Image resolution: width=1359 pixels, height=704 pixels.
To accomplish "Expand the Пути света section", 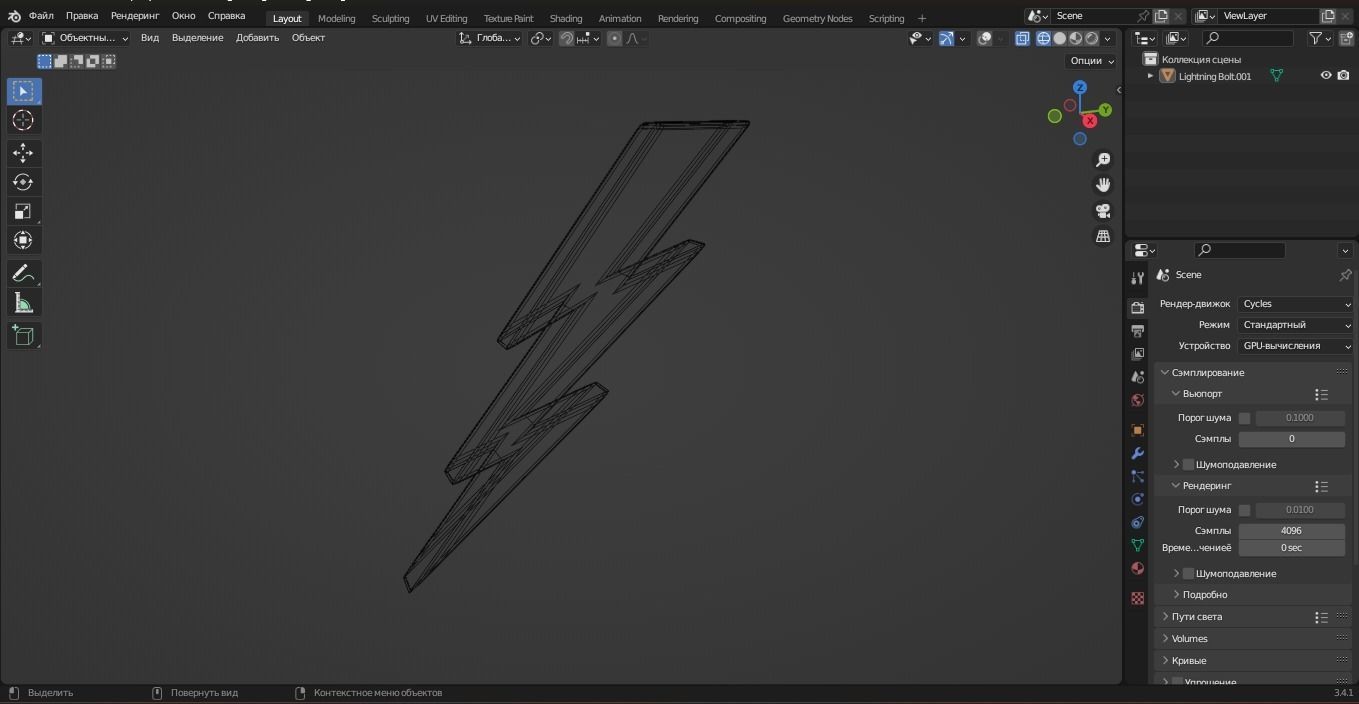I will [x=1196, y=617].
